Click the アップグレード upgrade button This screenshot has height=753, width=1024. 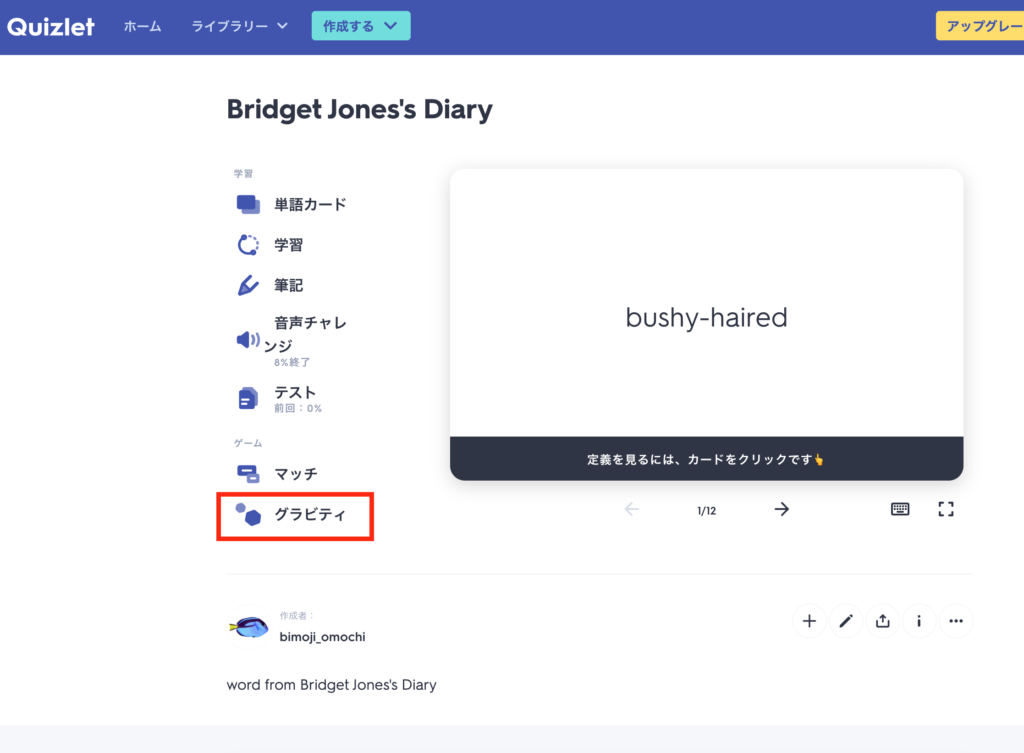[980, 26]
